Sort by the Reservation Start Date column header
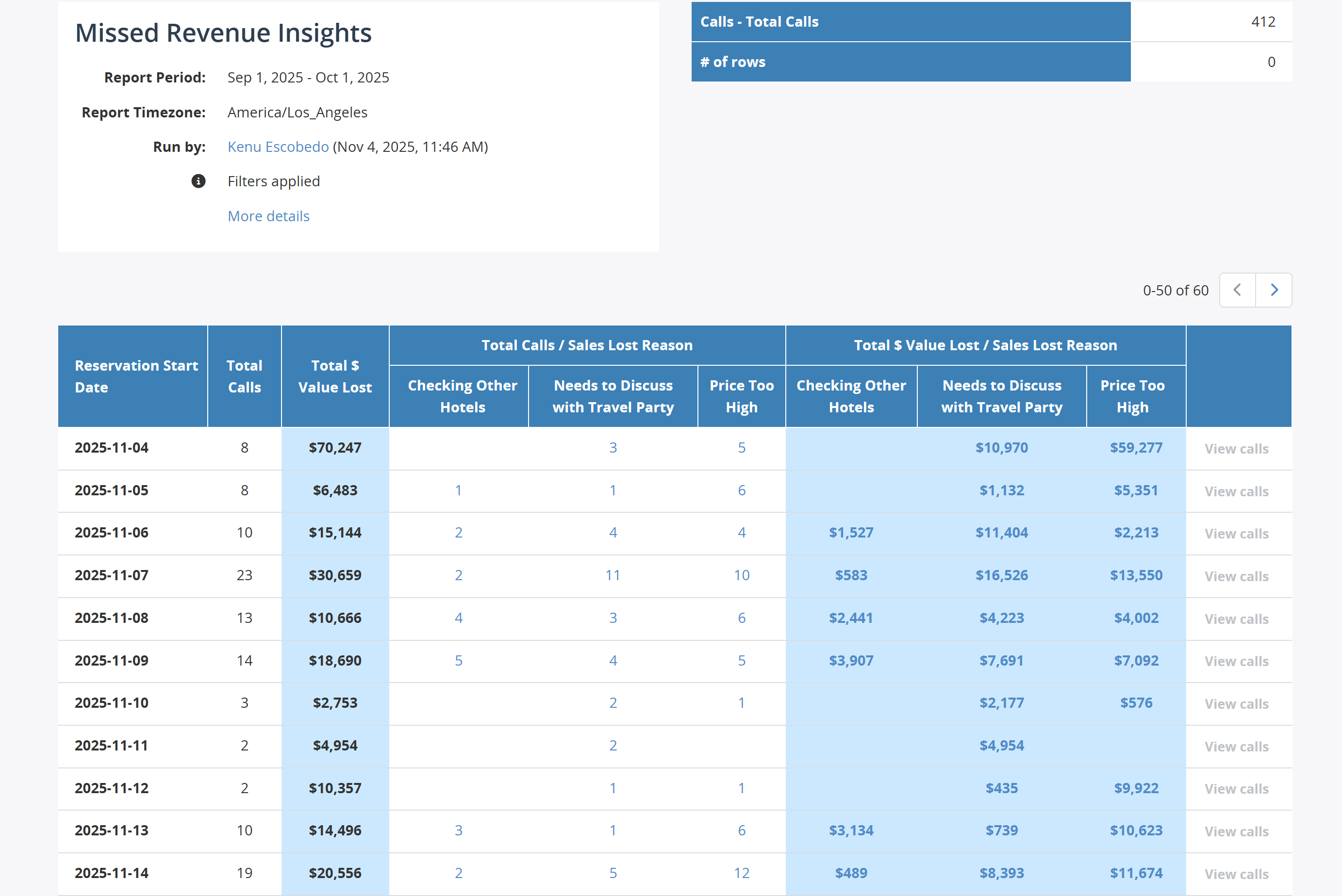The image size is (1342, 896). (x=136, y=376)
